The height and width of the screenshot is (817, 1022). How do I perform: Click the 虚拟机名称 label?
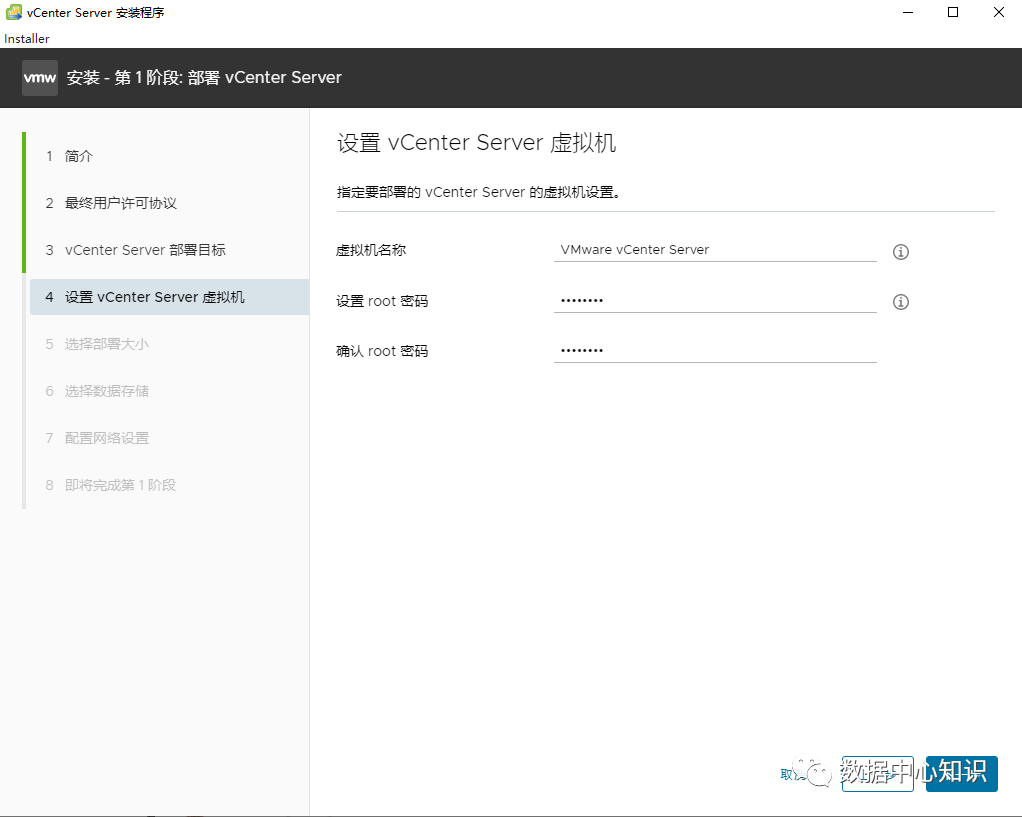[x=371, y=250]
